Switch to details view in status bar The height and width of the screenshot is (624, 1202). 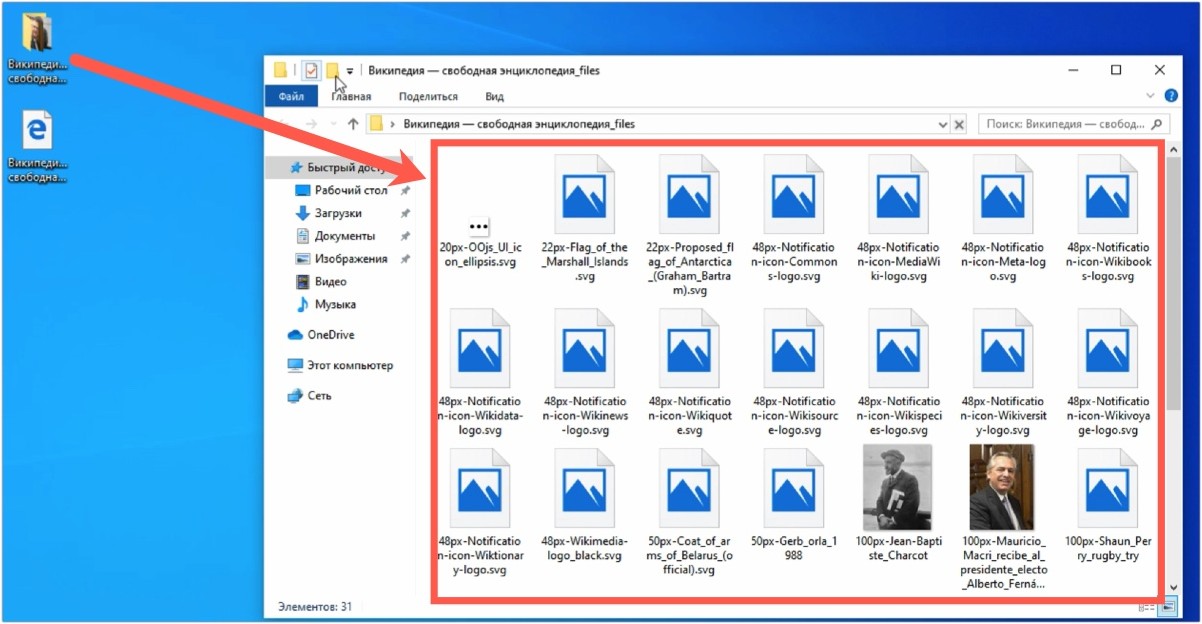(1145, 607)
